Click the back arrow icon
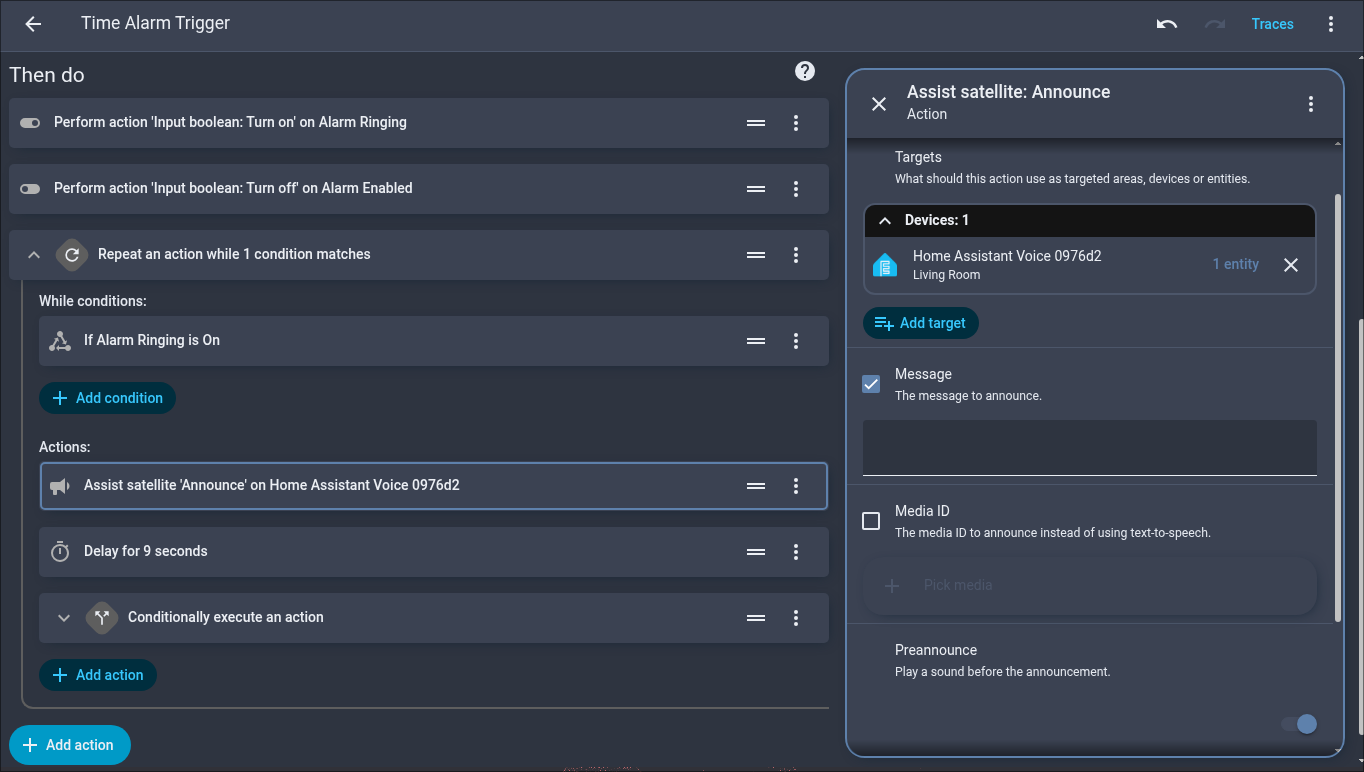The height and width of the screenshot is (772, 1364). 33,24
